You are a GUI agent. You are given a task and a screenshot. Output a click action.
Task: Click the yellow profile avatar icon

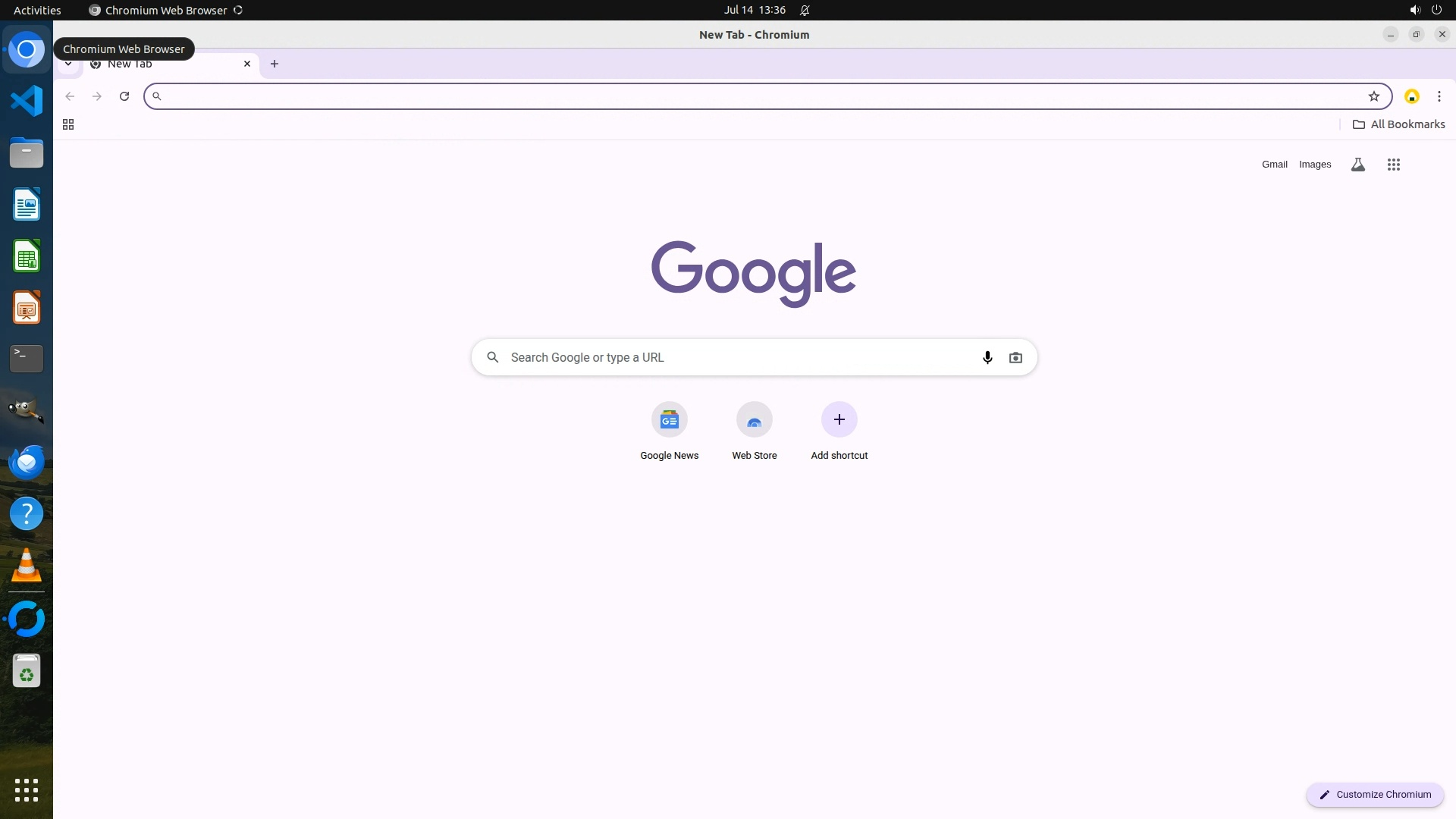coord(1411,96)
